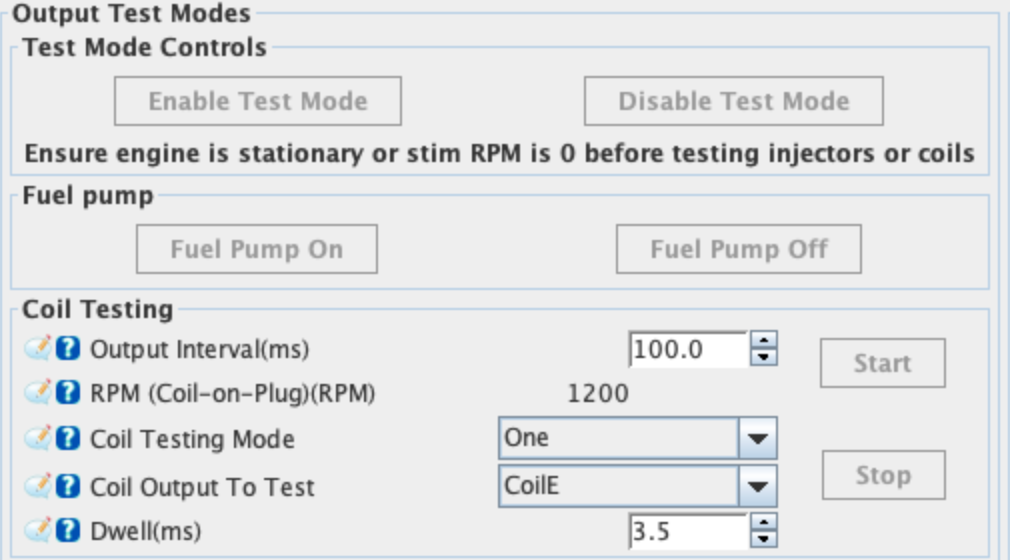Click the Disable Test Mode button
Screen dimensions: 1010x560
click(x=734, y=101)
